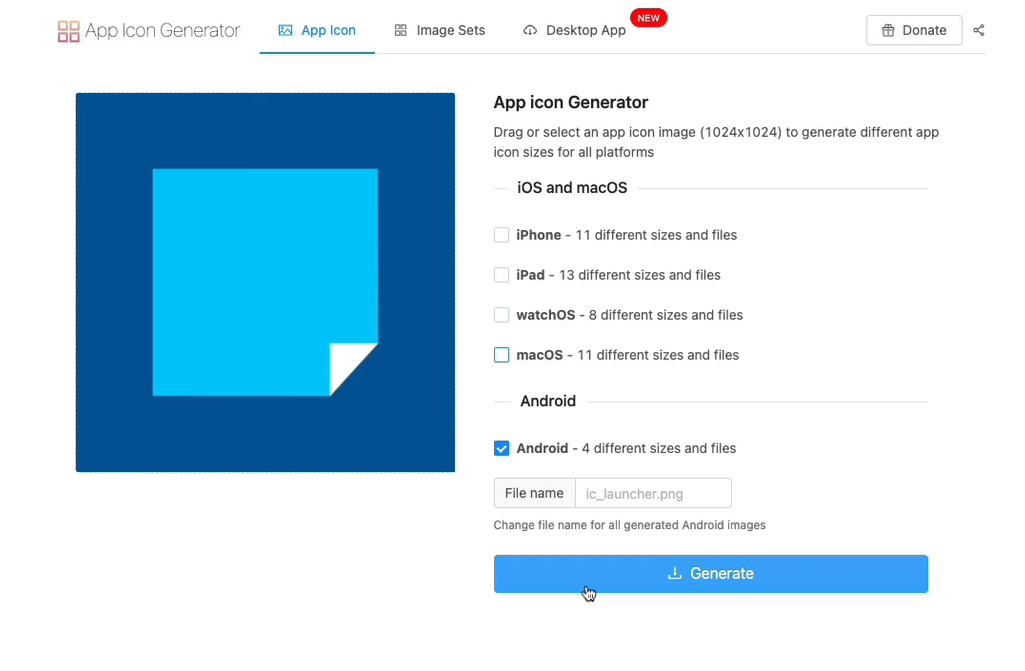Check the watchOS option
The width and height of the screenshot is (1025, 671).
click(502, 315)
